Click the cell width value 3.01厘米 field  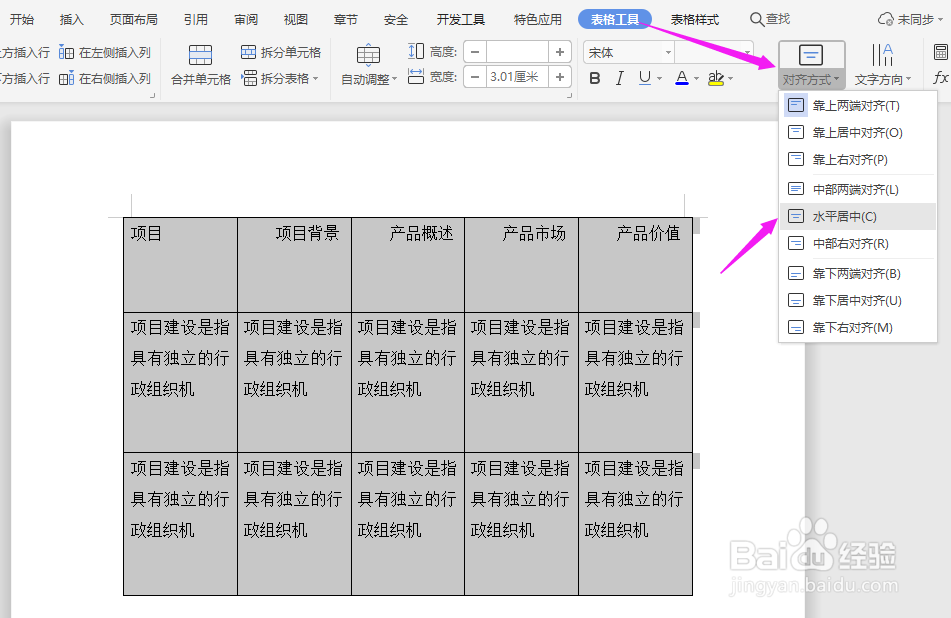click(513, 75)
